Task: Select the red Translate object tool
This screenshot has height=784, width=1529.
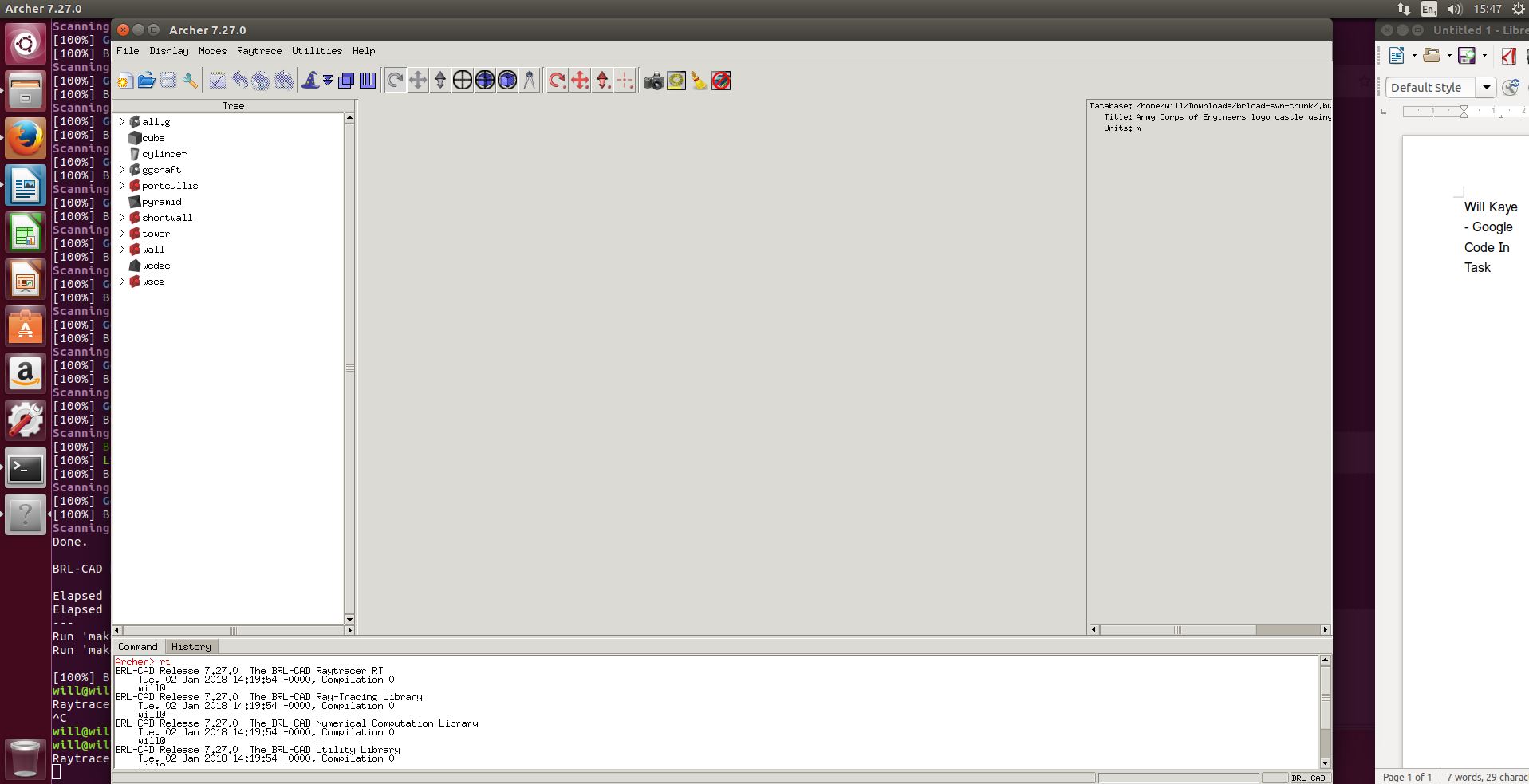Action: [x=580, y=81]
